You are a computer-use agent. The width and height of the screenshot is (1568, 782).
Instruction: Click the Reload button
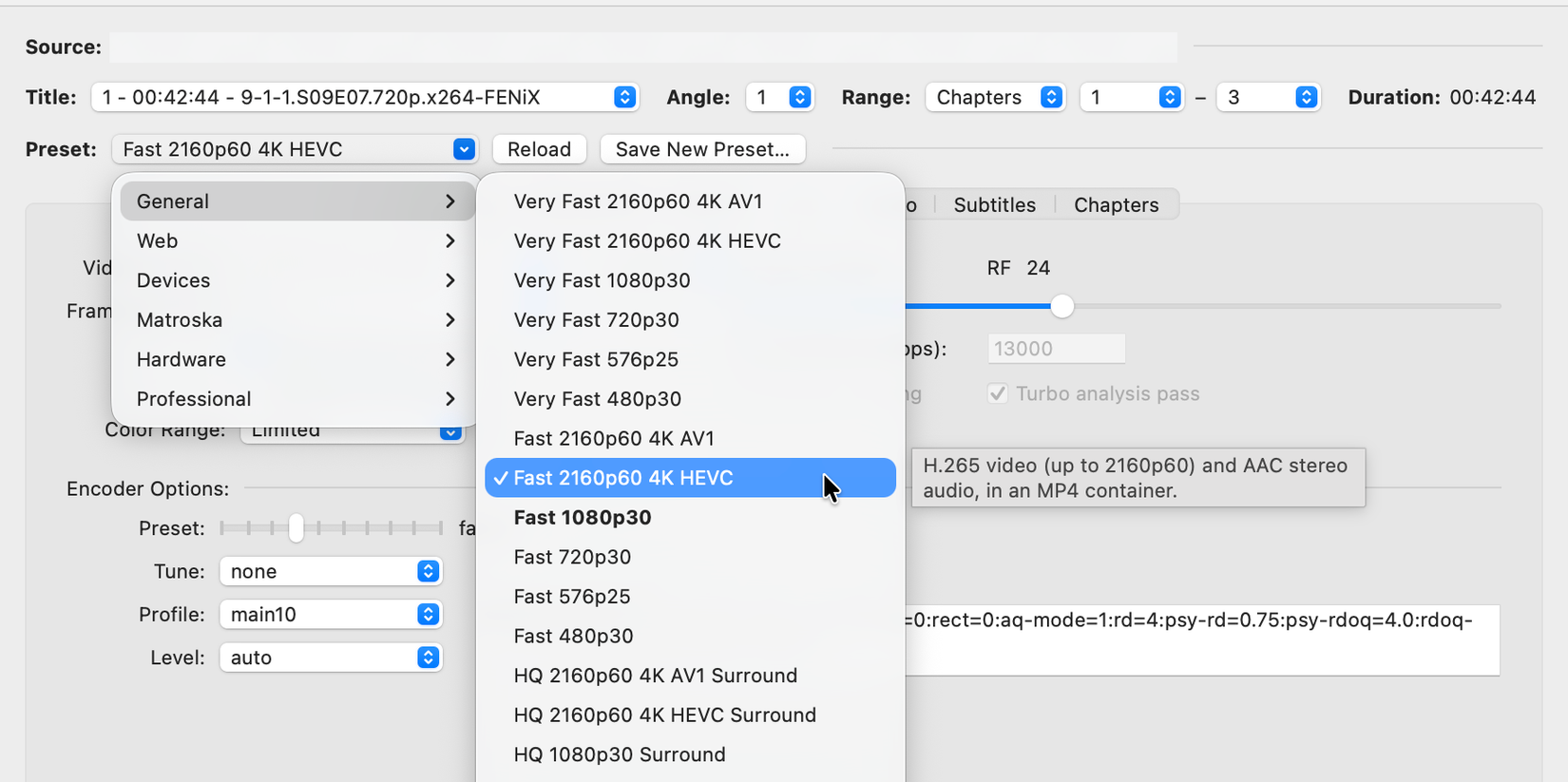(x=539, y=149)
